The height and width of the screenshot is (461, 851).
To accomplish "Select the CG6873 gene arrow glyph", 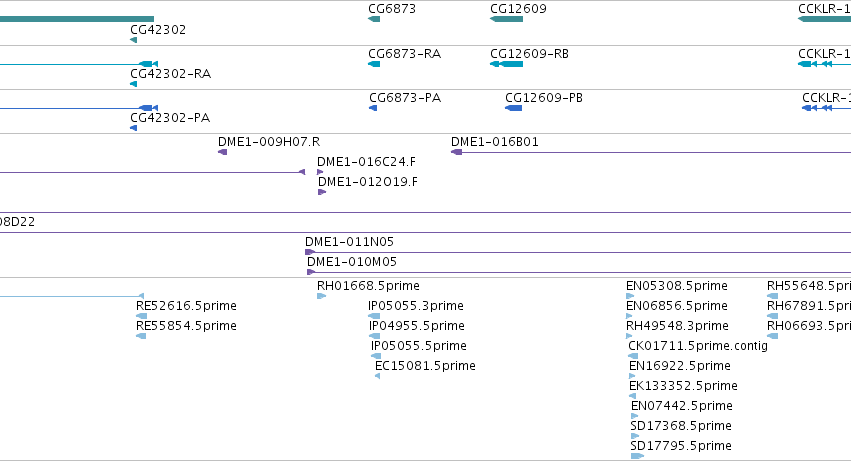I will [x=374, y=19].
